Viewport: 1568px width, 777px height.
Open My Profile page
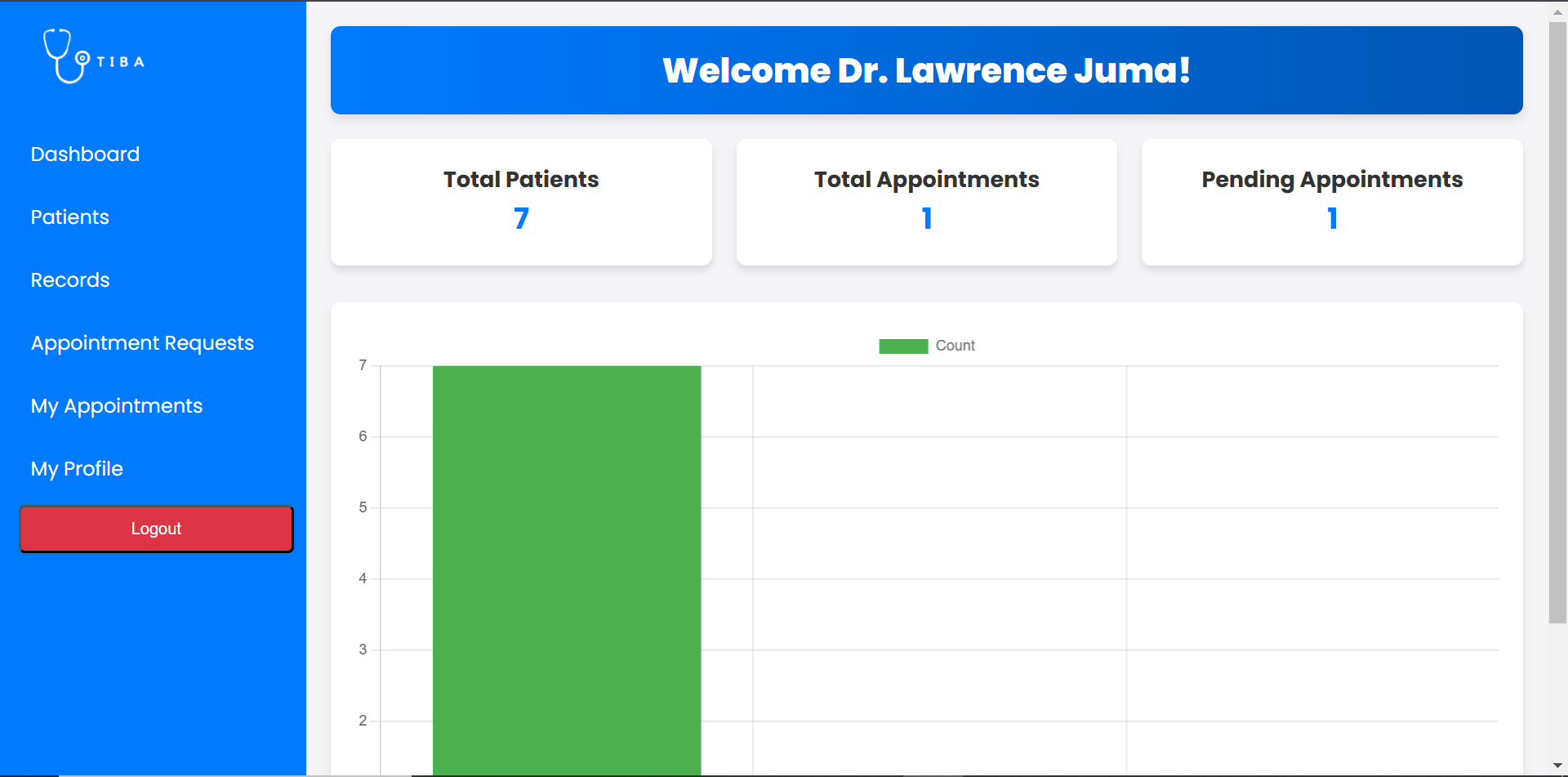(77, 469)
